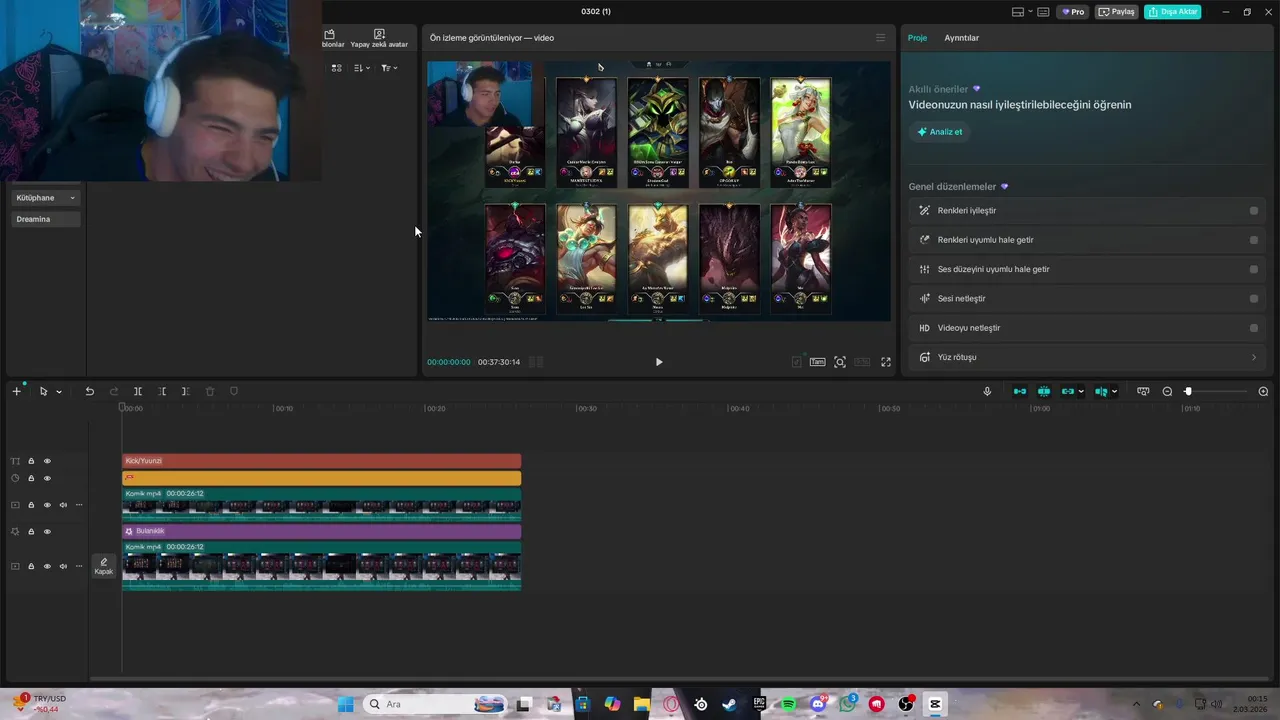The width and height of the screenshot is (1280, 720).
Task: Mute the Komik mp4 track above Bulanıklık
Action: [x=63, y=505]
